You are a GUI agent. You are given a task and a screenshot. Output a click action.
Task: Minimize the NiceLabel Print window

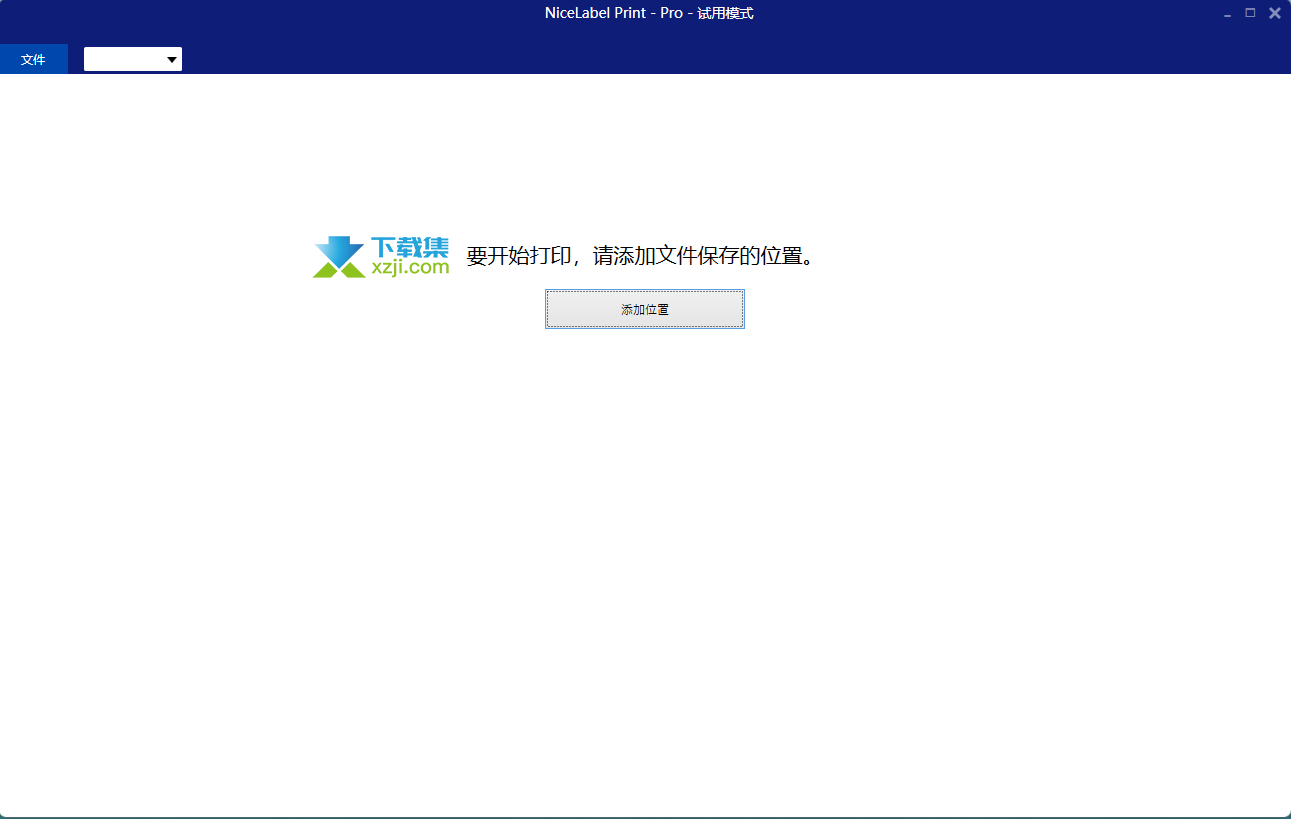pos(1227,14)
